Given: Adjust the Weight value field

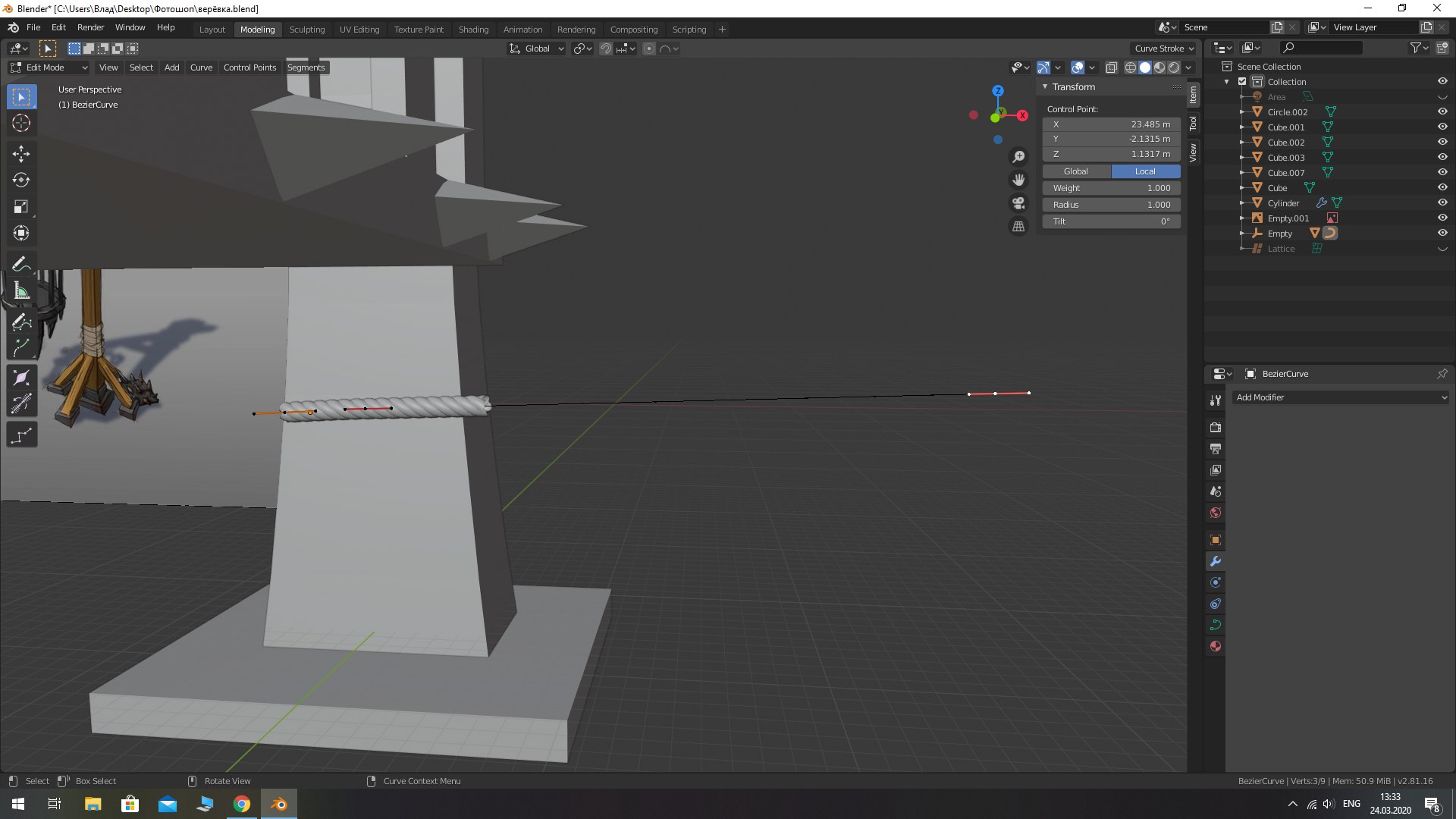Looking at the screenshot, I should point(1112,188).
